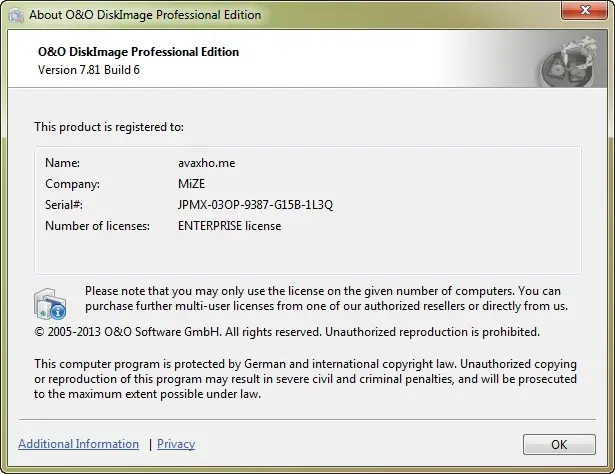This screenshot has height=474, width=615.
Task: Click the O&O DiskImage Professional Edition heading
Action: click(138, 52)
